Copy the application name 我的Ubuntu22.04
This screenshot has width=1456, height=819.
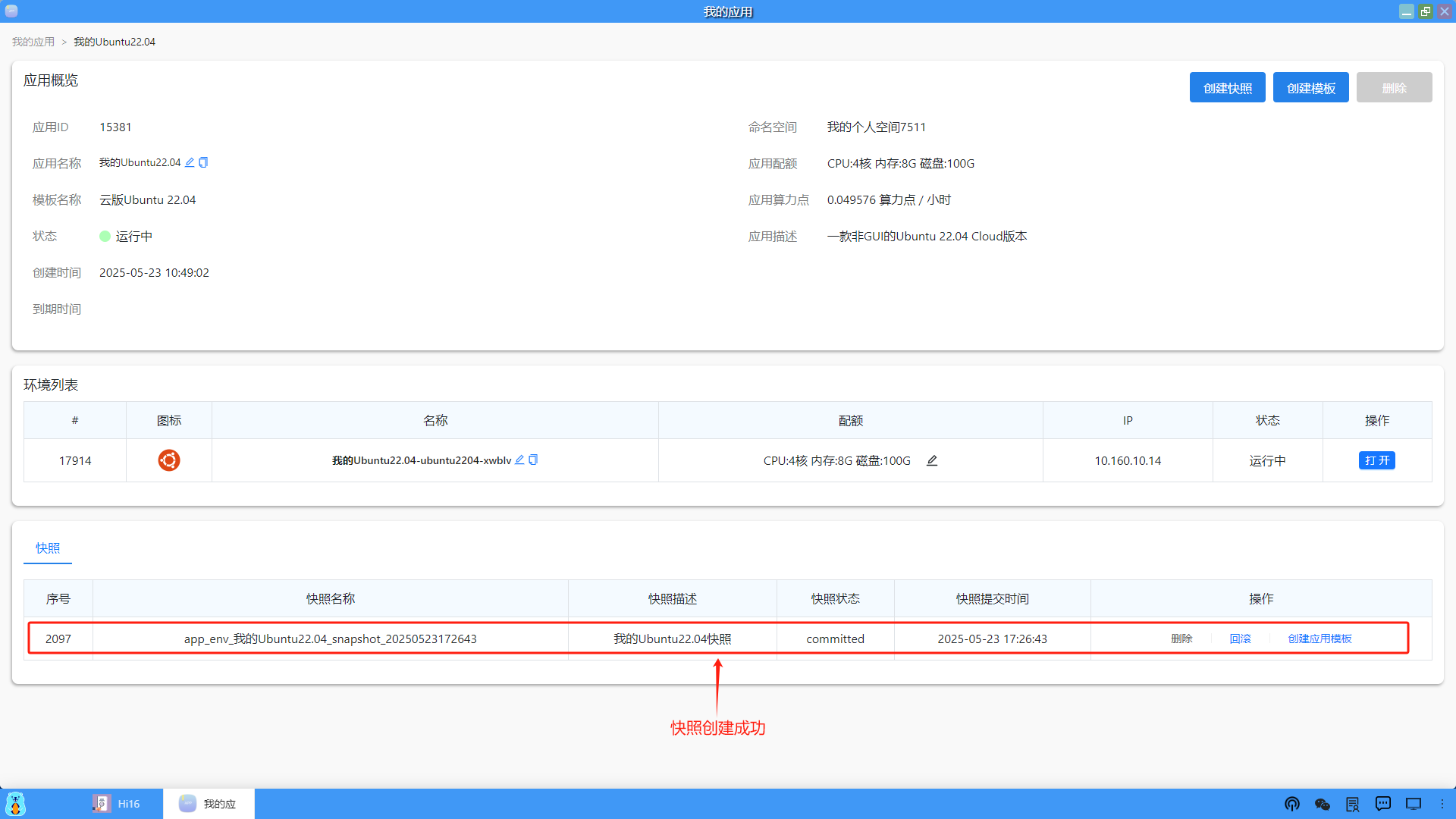pyautogui.click(x=202, y=162)
